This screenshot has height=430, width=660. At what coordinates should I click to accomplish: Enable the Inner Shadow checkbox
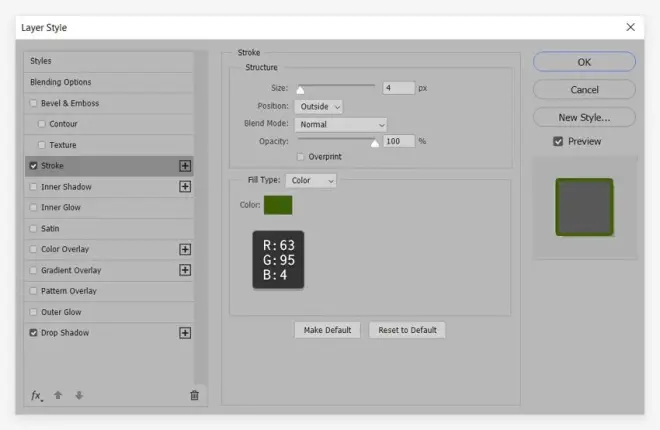pos(33,186)
